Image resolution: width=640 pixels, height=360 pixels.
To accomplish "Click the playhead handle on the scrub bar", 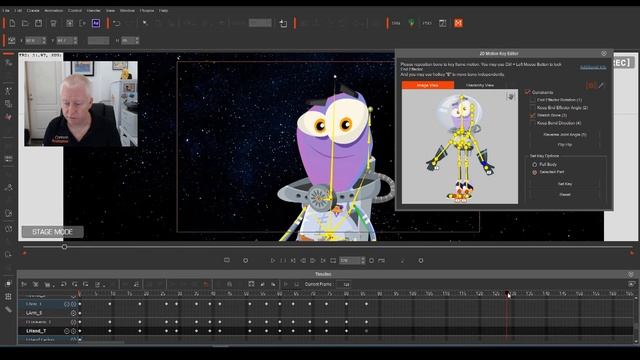I will tap(64, 247).
